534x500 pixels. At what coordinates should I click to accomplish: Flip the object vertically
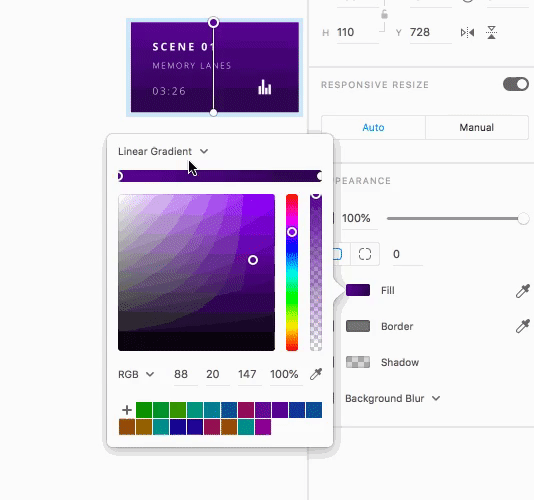tap(491, 33)
